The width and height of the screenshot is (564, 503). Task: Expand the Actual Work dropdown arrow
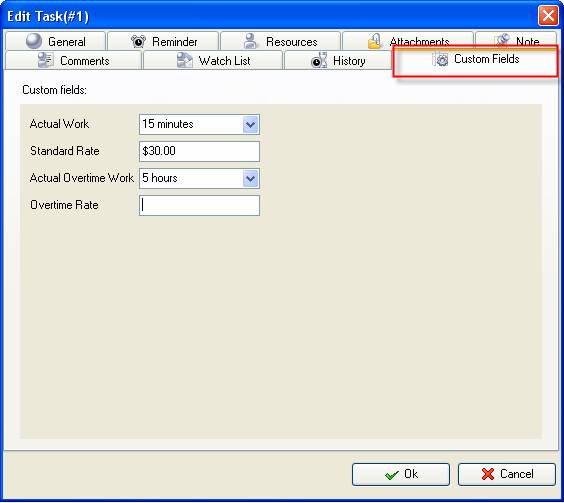click(250, 124)
